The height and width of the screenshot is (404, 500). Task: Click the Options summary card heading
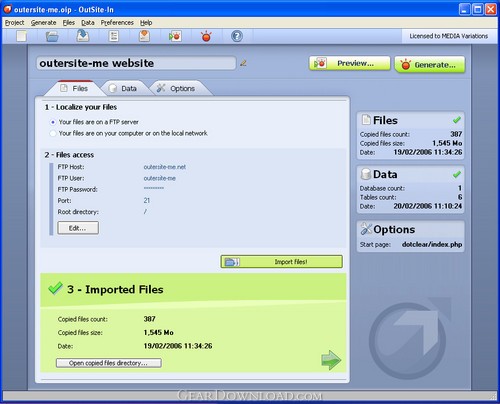(x=394, y=229)
